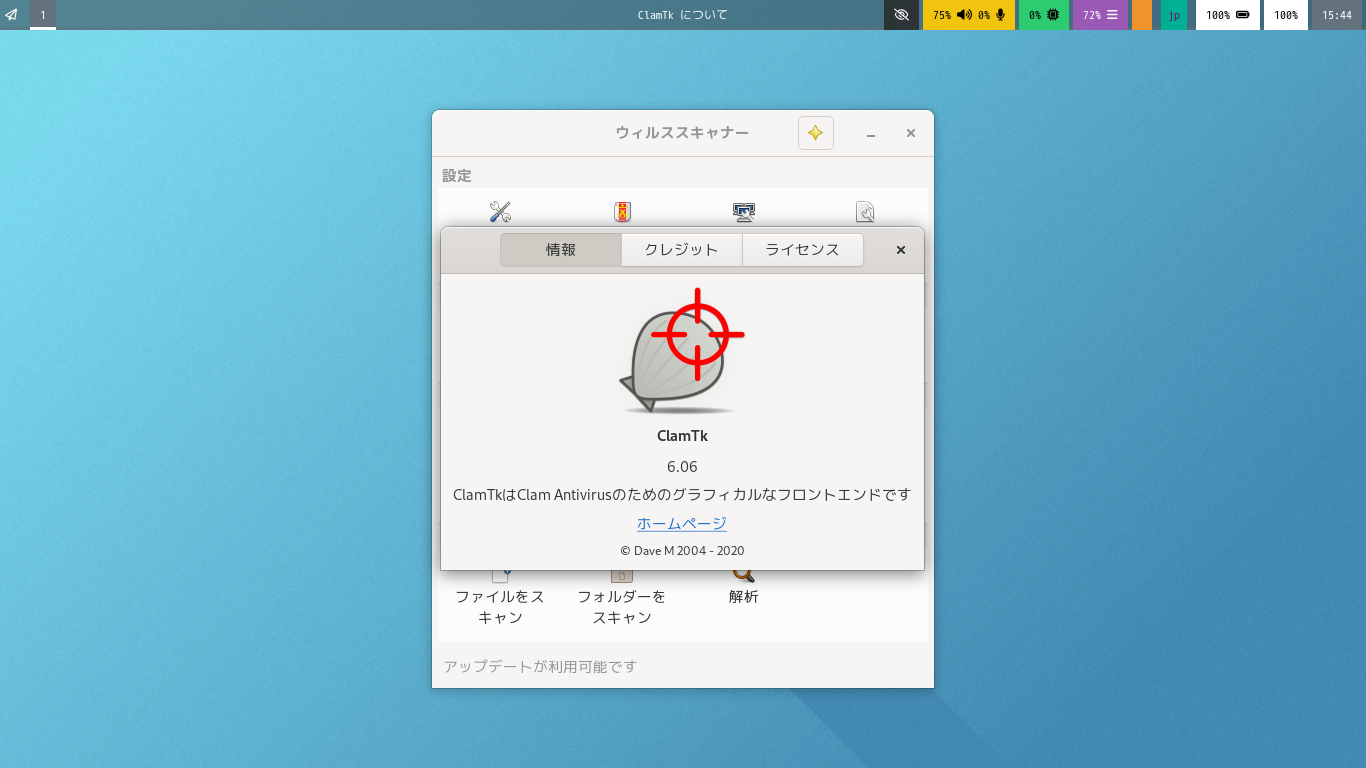The height and width of the screenshot is (768, 1366).
Task: Click the アップデートが利用可能です status message
Action: (540, 666)
